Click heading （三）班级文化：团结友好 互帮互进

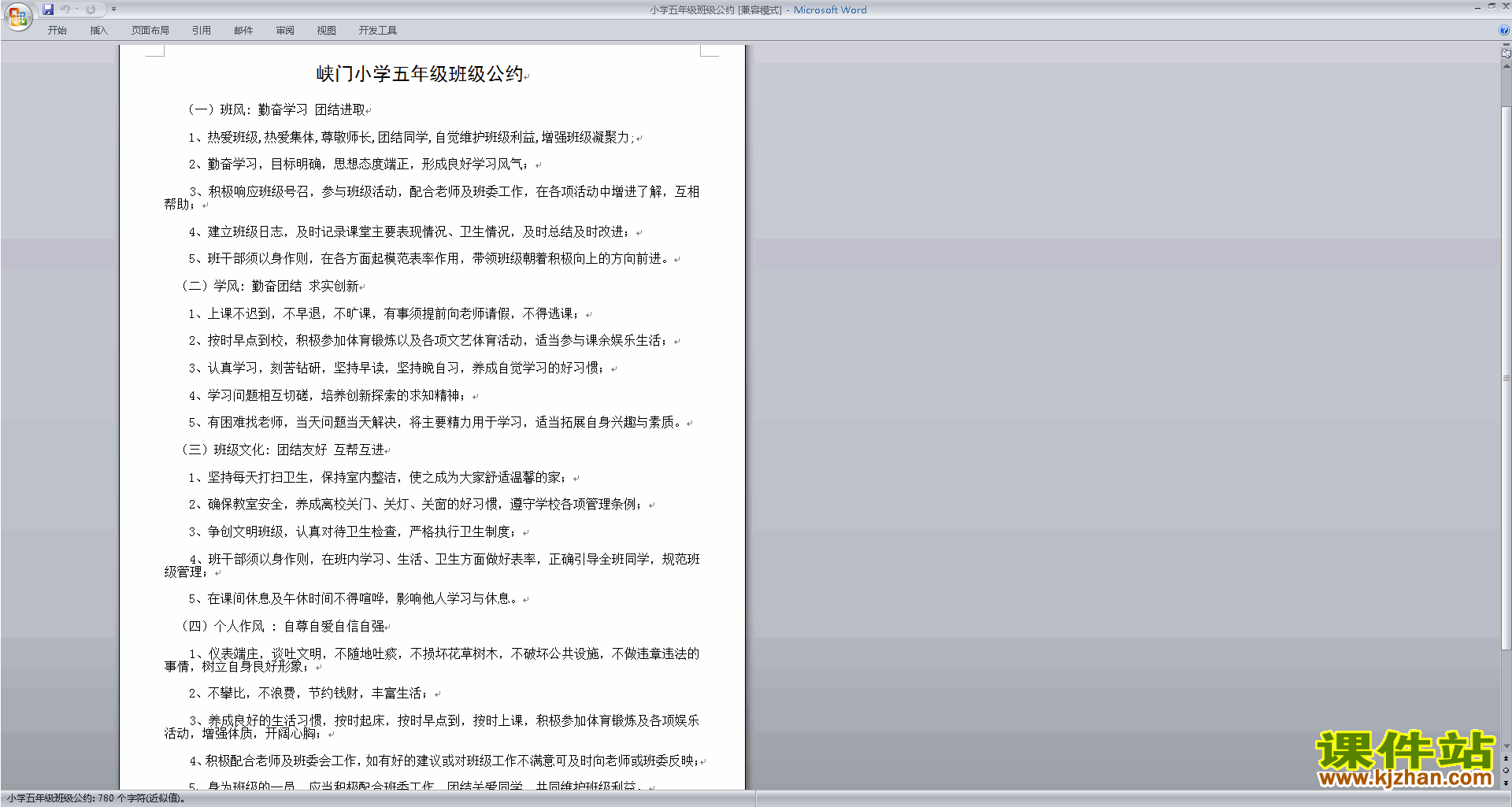[x=283, y=450]
